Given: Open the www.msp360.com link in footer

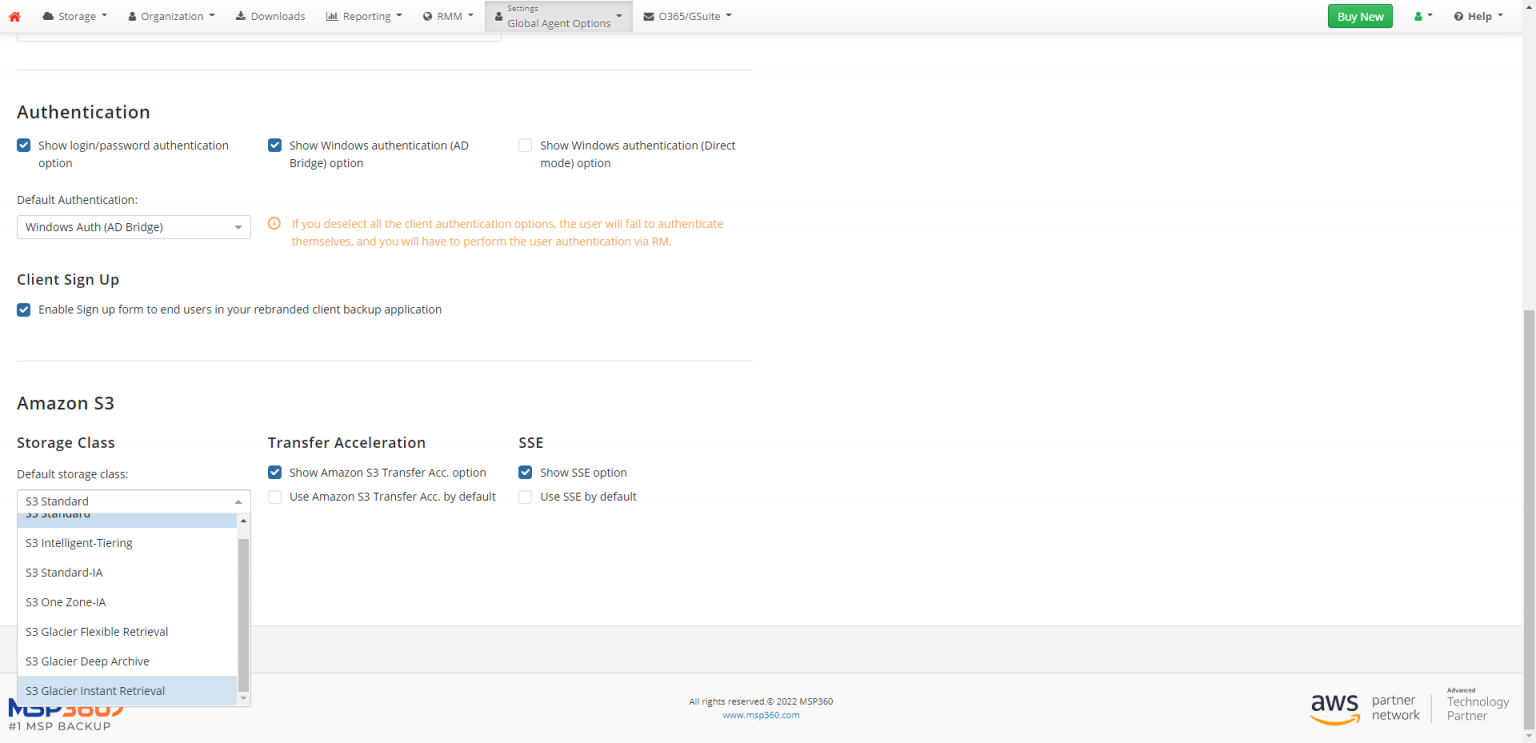Looking at the screenshot, I should pyautogui.click(x=761, y=714).
